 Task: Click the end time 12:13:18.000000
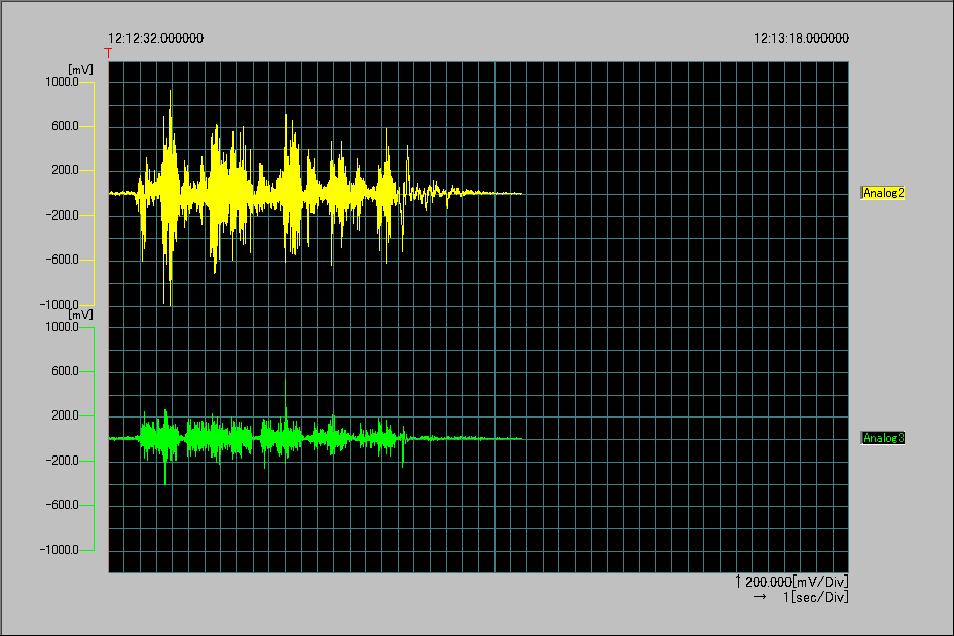[801, 38]
